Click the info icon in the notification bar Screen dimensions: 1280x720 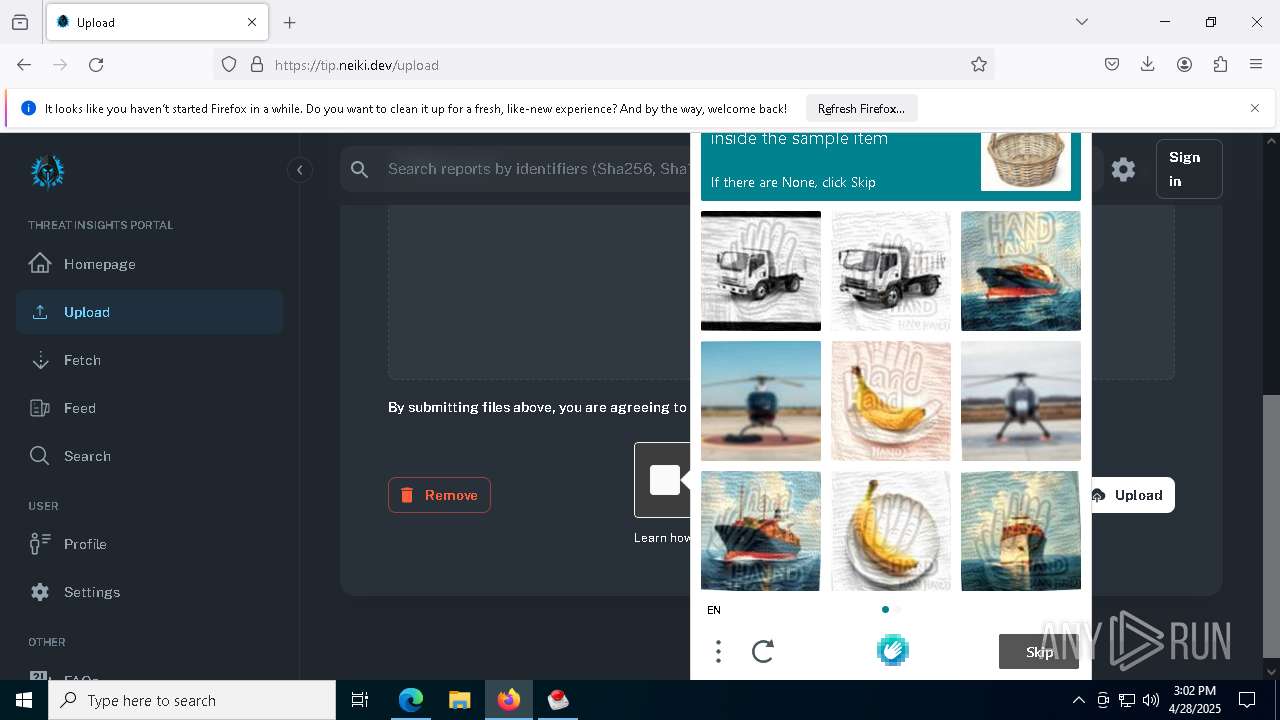(28, 108)
